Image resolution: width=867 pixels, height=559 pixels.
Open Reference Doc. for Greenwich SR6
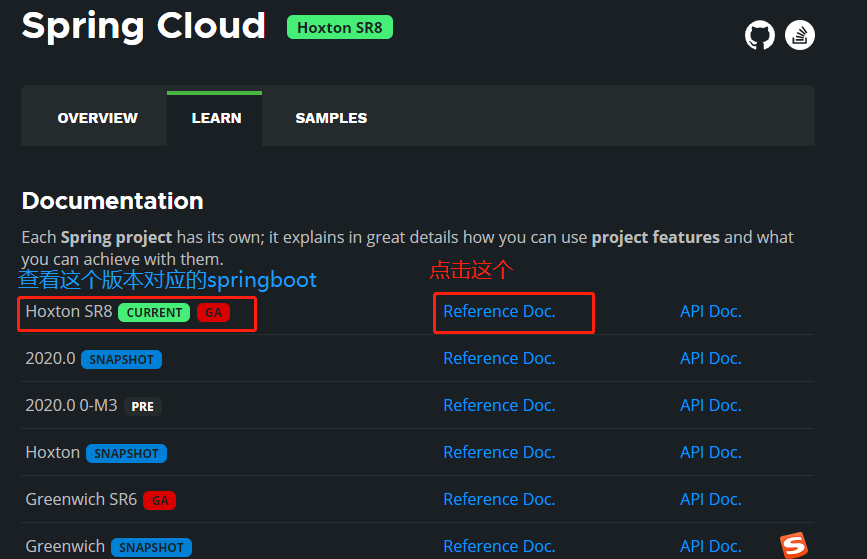(x=499, y=499)
